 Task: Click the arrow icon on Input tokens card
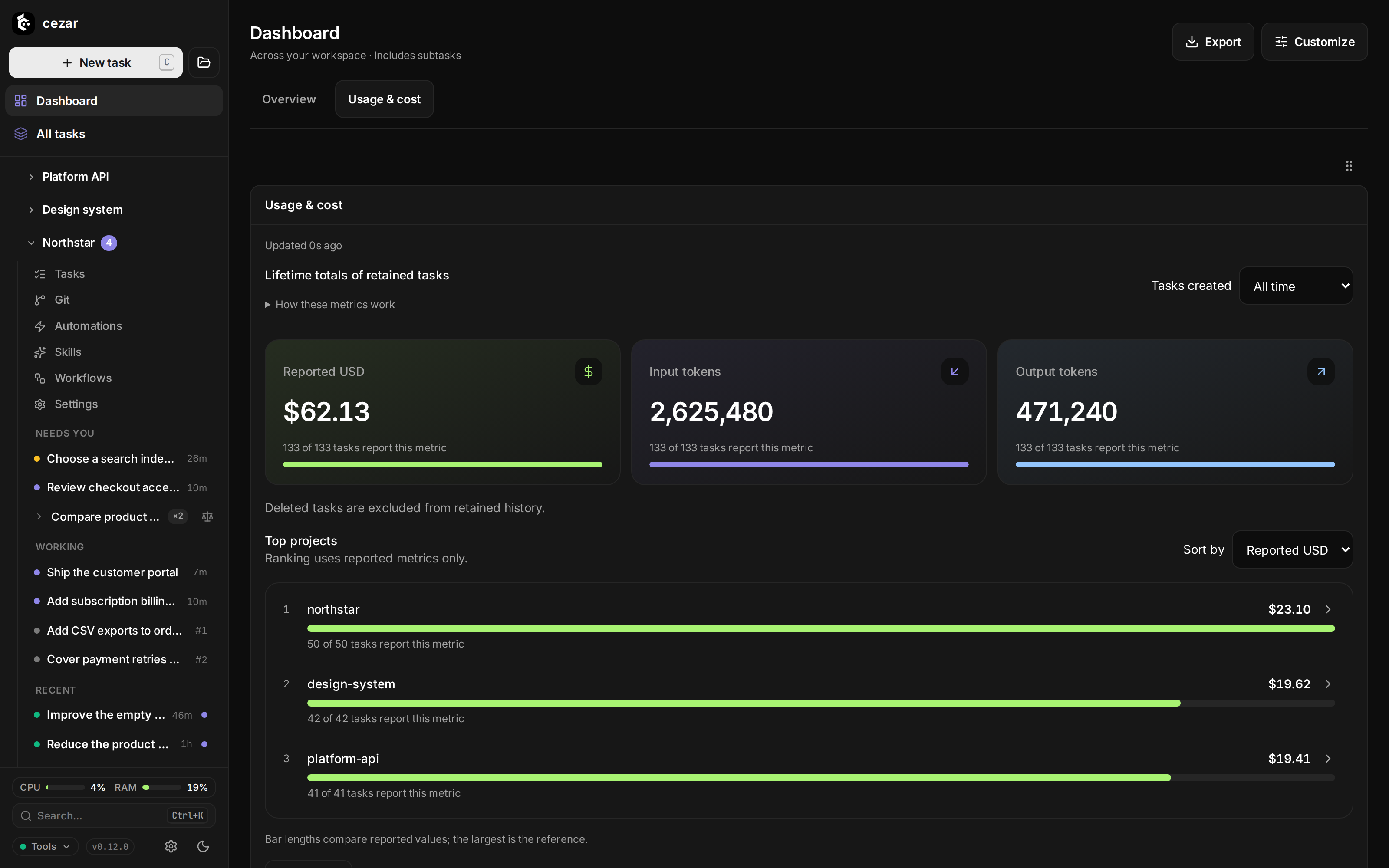955,372
